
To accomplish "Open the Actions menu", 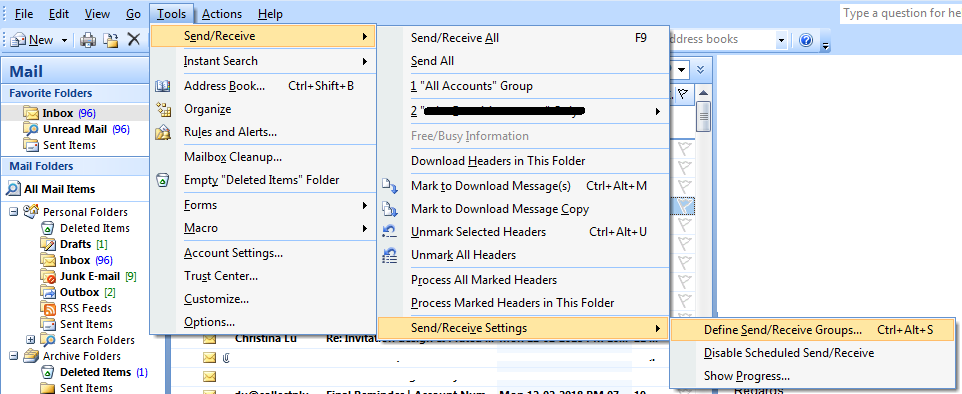I will pos(222,14).
